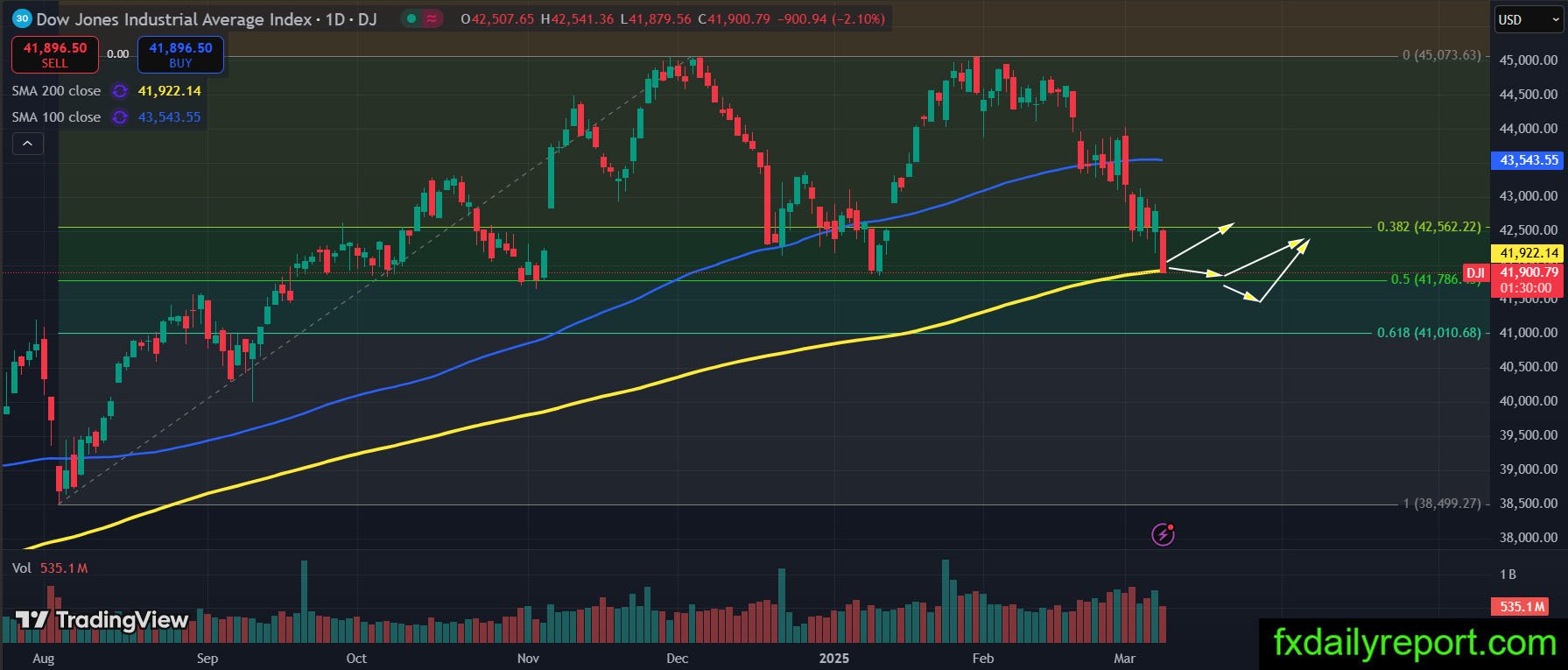
Task: Click 39,500.00 on the price scale
Action: pyautogui.click(x=1529, y=435)
